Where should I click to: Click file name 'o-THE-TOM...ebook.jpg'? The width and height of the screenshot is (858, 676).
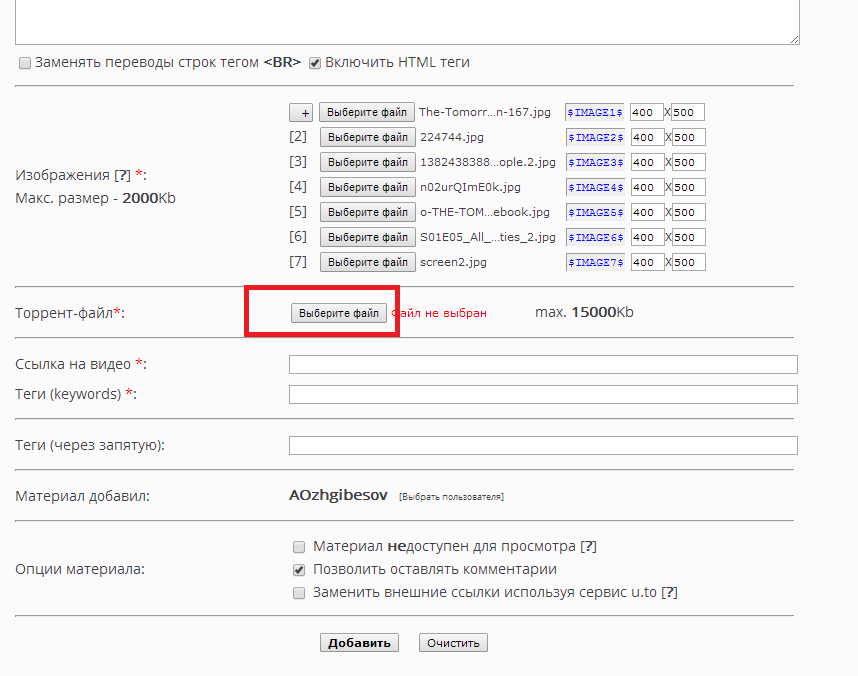click(485, 212)
